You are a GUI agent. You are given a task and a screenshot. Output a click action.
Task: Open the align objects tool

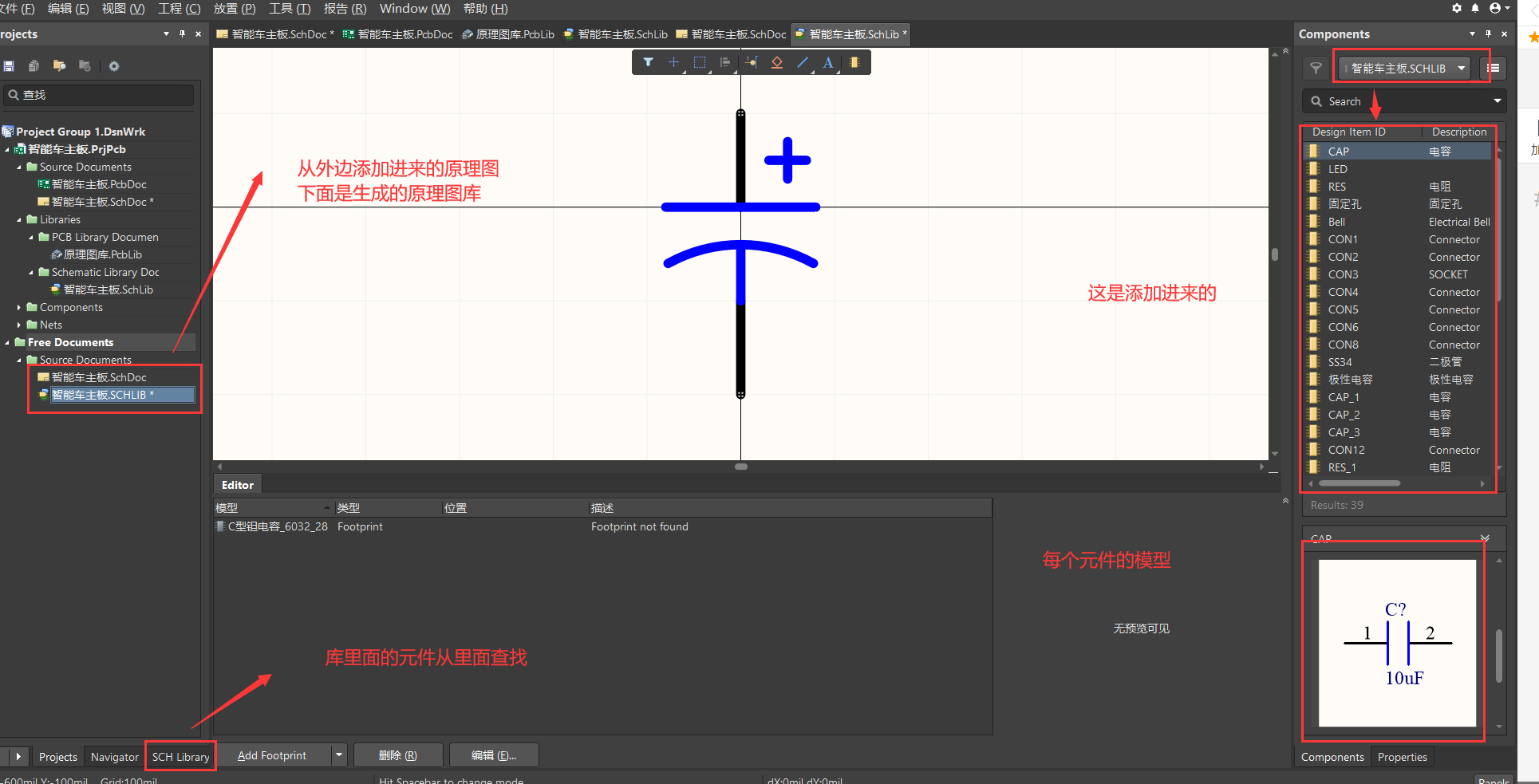tap(725, 62)
